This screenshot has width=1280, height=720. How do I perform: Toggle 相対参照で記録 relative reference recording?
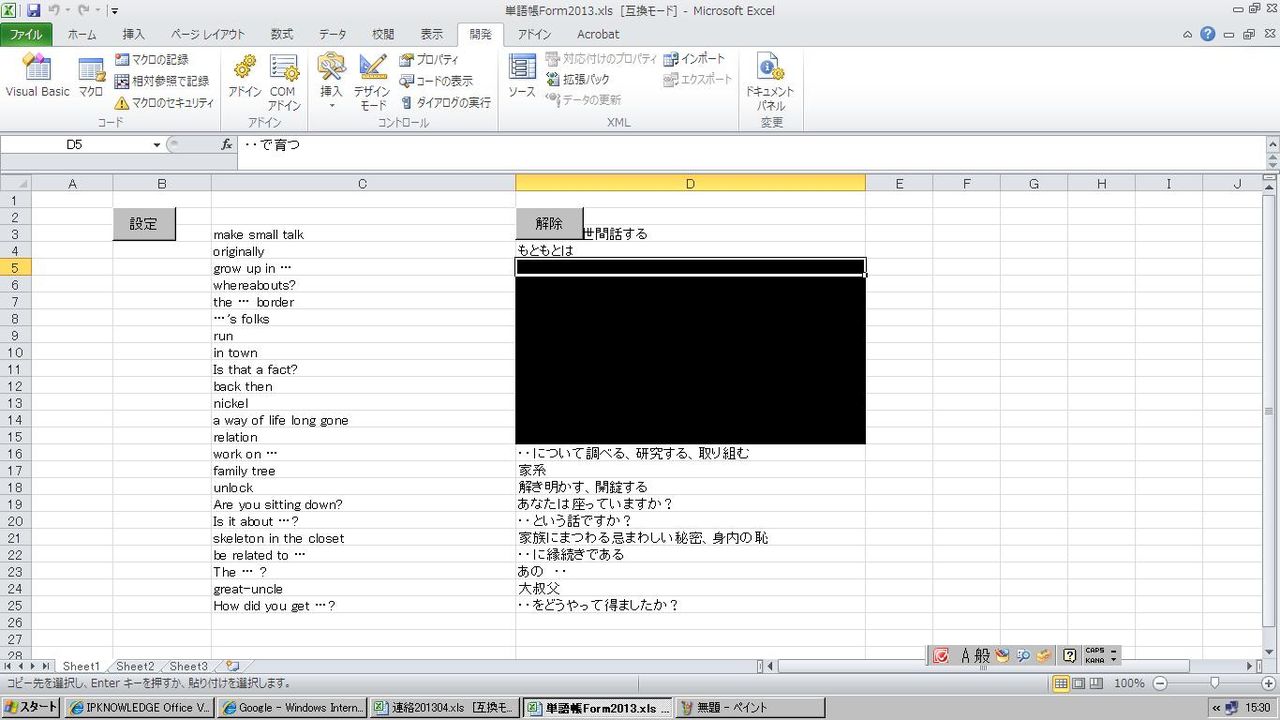coord(162,81)
